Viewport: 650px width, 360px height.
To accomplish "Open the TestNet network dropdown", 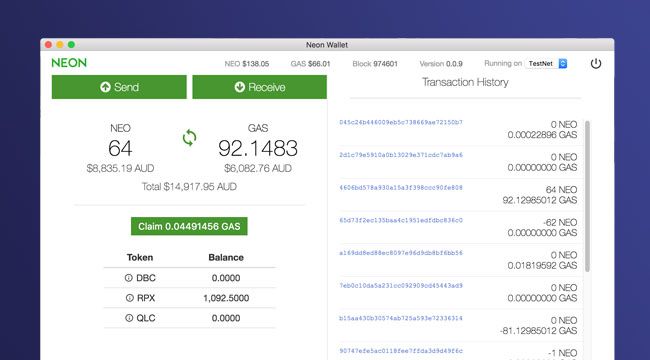I will tap(546, 63).
